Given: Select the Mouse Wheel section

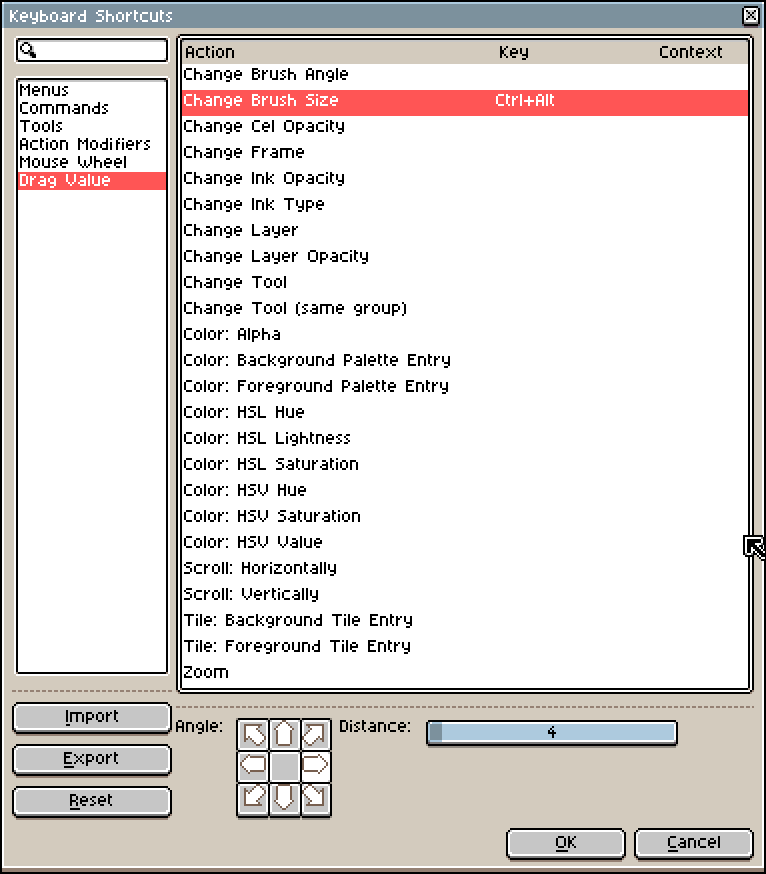Looking at the screenshot, I should pos(73,162).
